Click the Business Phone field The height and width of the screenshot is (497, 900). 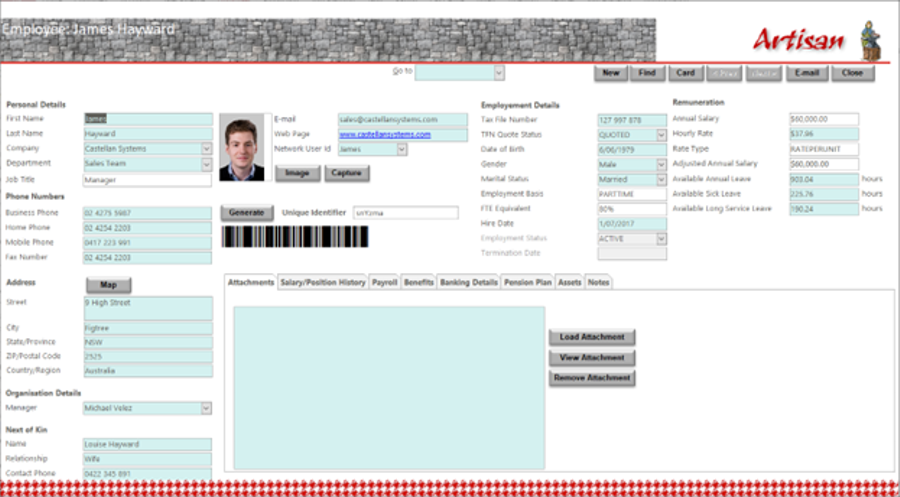(147, 213)
